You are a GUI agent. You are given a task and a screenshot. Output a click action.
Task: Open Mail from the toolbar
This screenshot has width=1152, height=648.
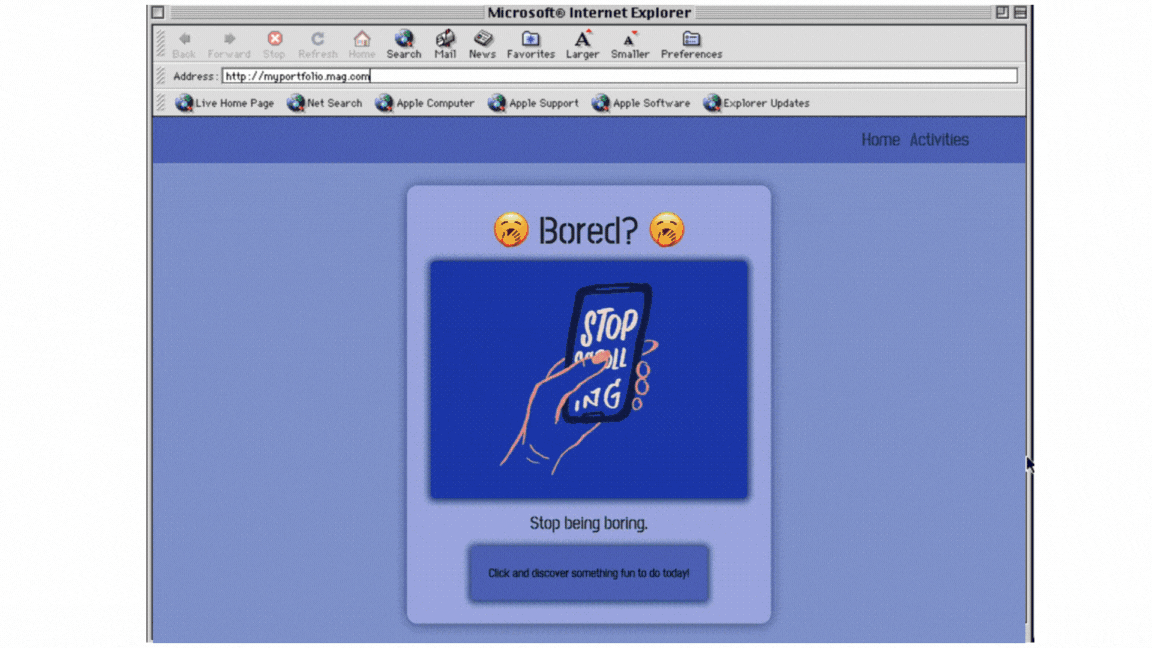pyautogui.click(x=445, y=44)
